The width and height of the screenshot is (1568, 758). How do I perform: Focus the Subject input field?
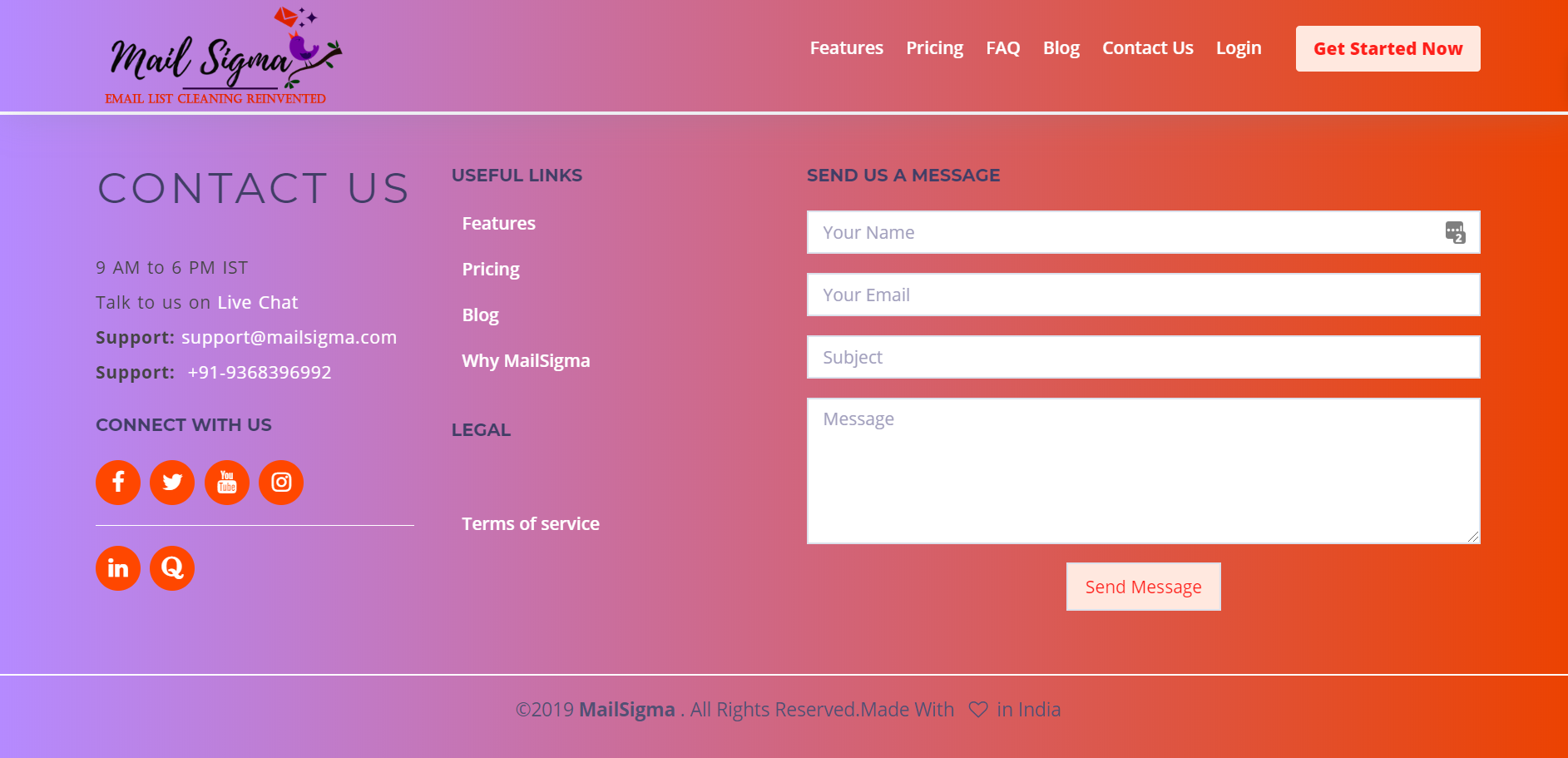[1144, 357]
